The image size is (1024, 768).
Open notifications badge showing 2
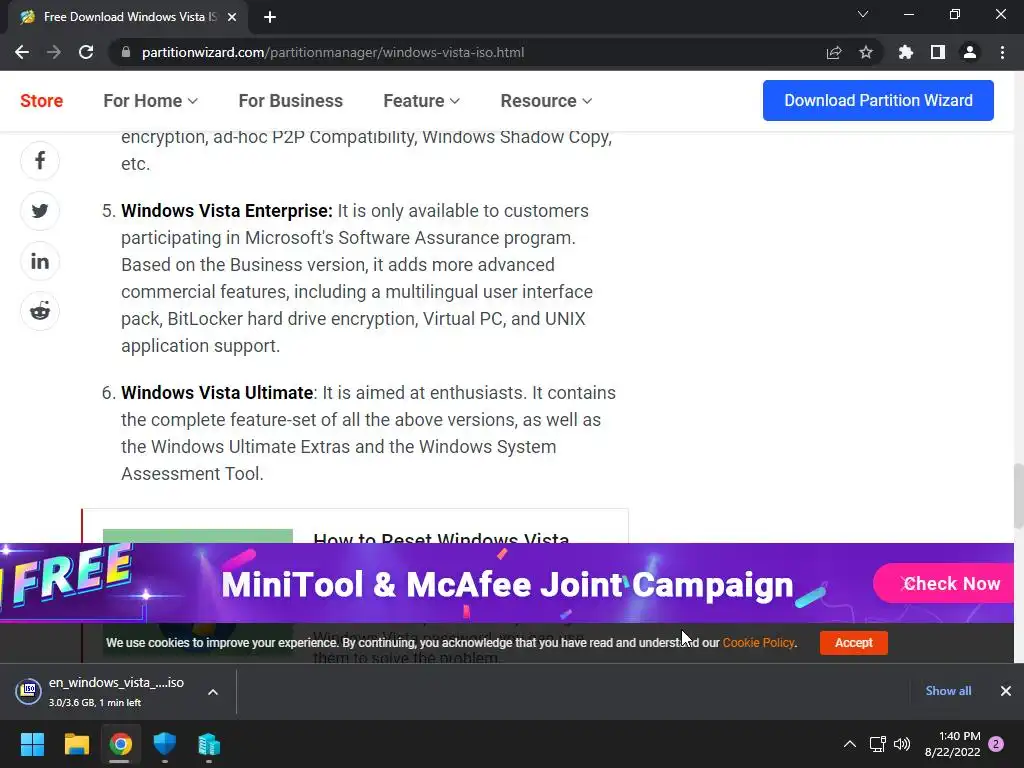(996, 744)
